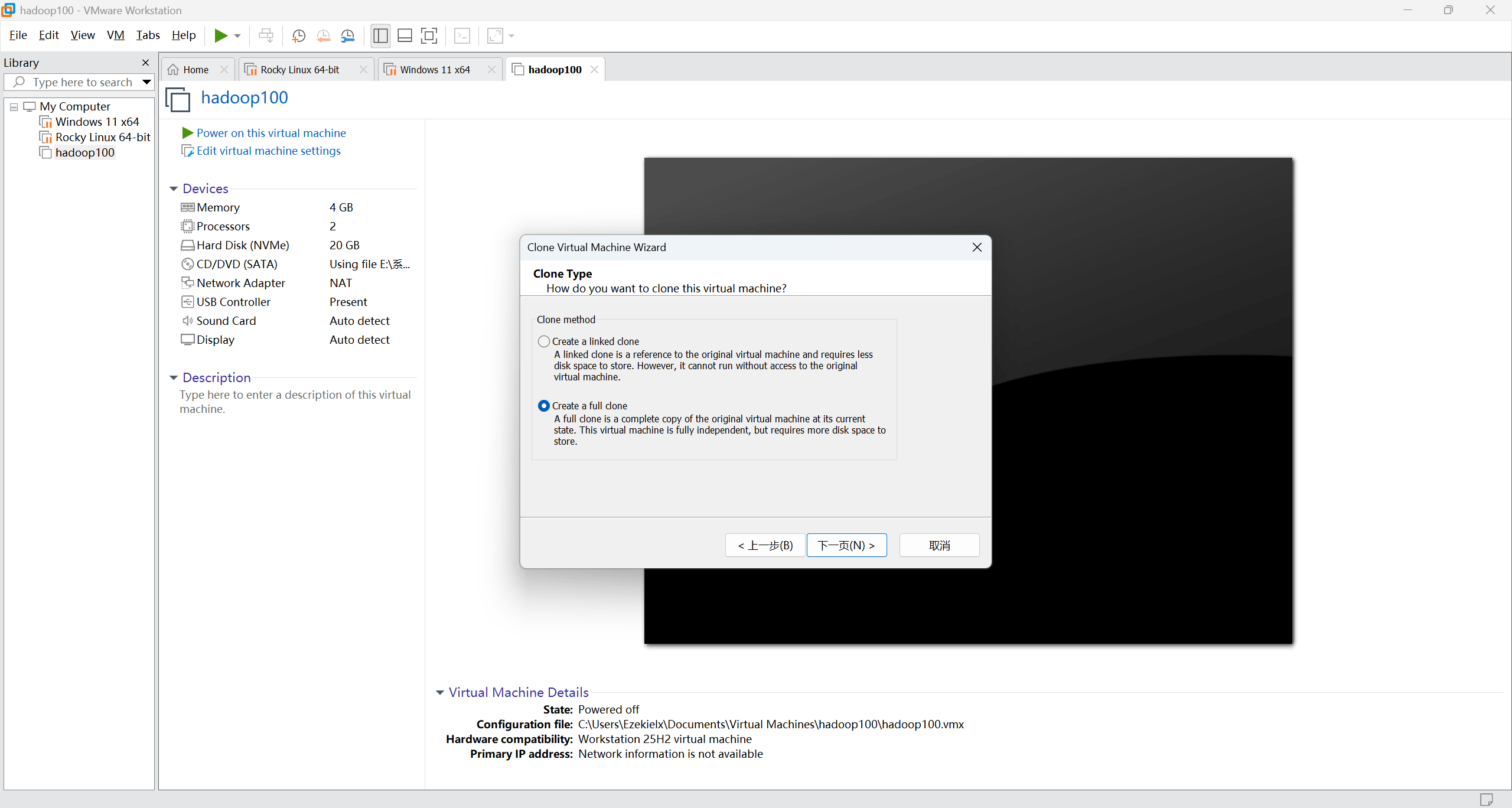Close the Home tab
Image resolution: width=1512 pixels, height=808 pixels.
[224, 70]
